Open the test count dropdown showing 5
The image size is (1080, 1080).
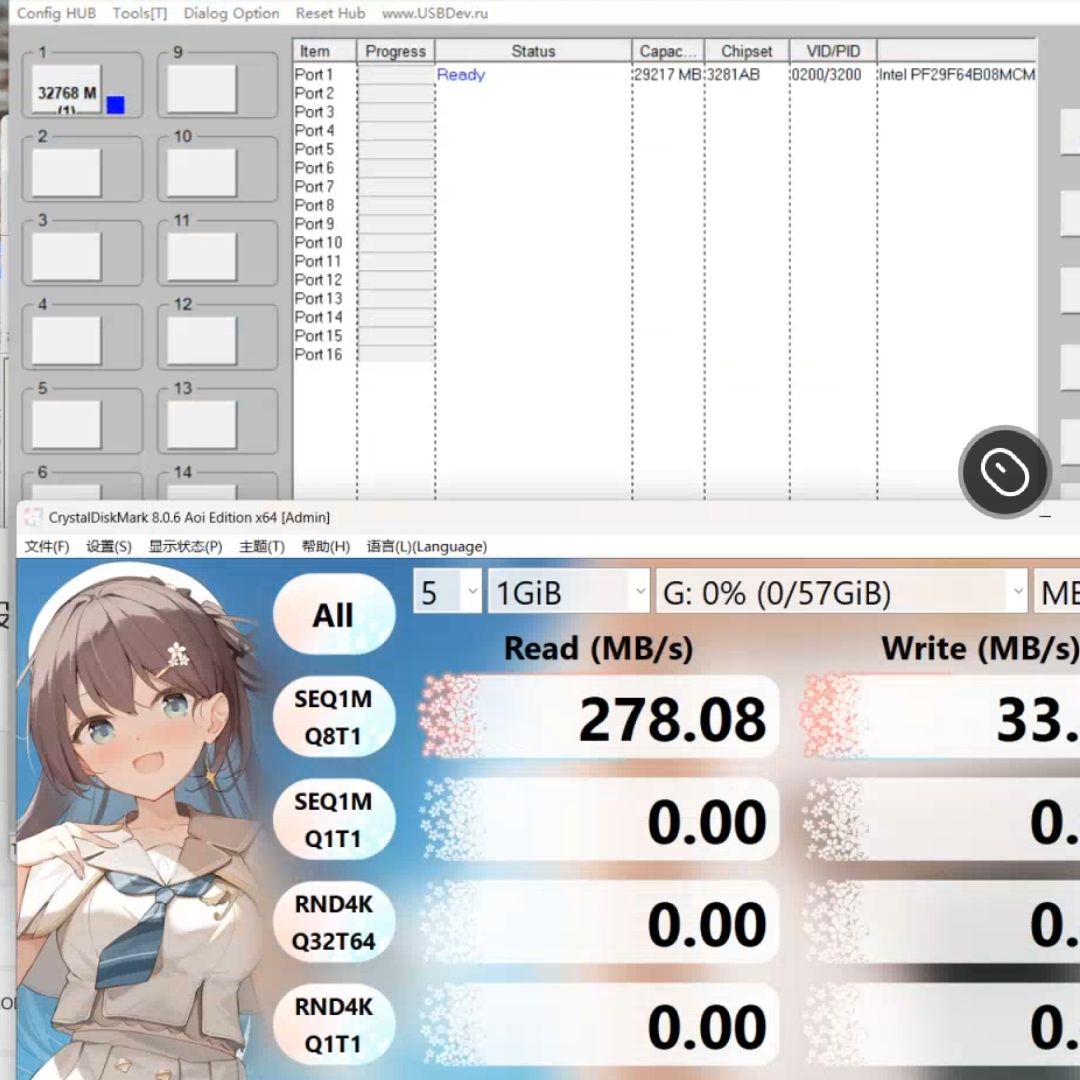coord(448,592)
